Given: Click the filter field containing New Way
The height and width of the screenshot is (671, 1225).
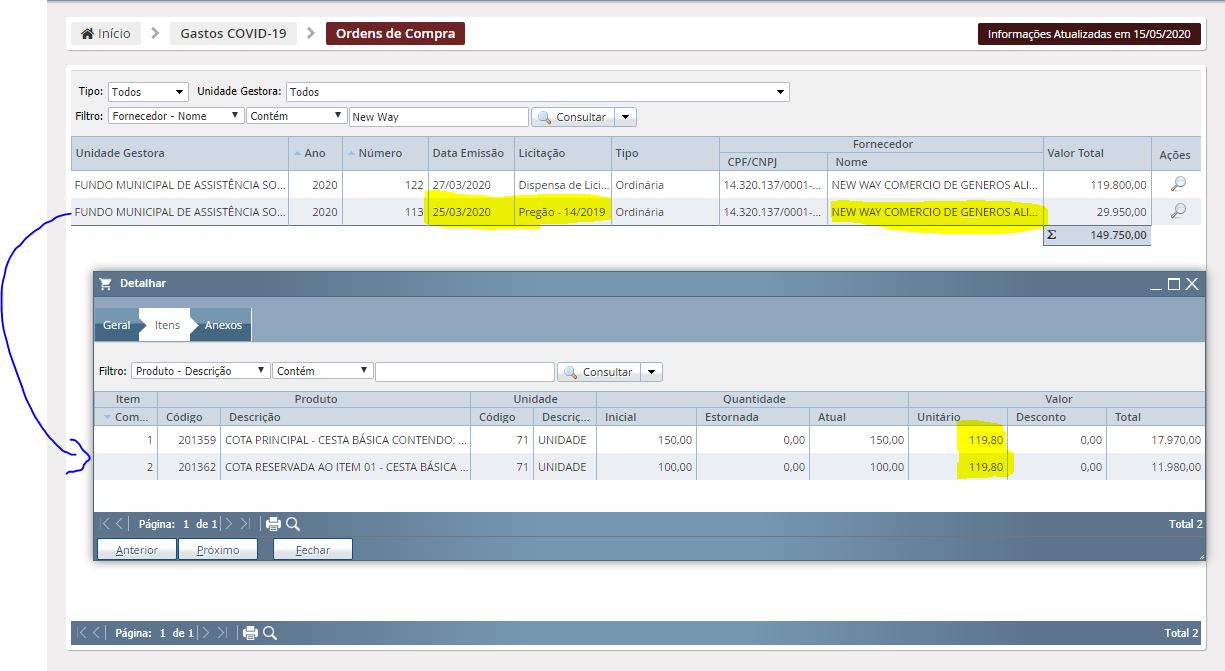Looking at the screenshot, I should (439, 117).
